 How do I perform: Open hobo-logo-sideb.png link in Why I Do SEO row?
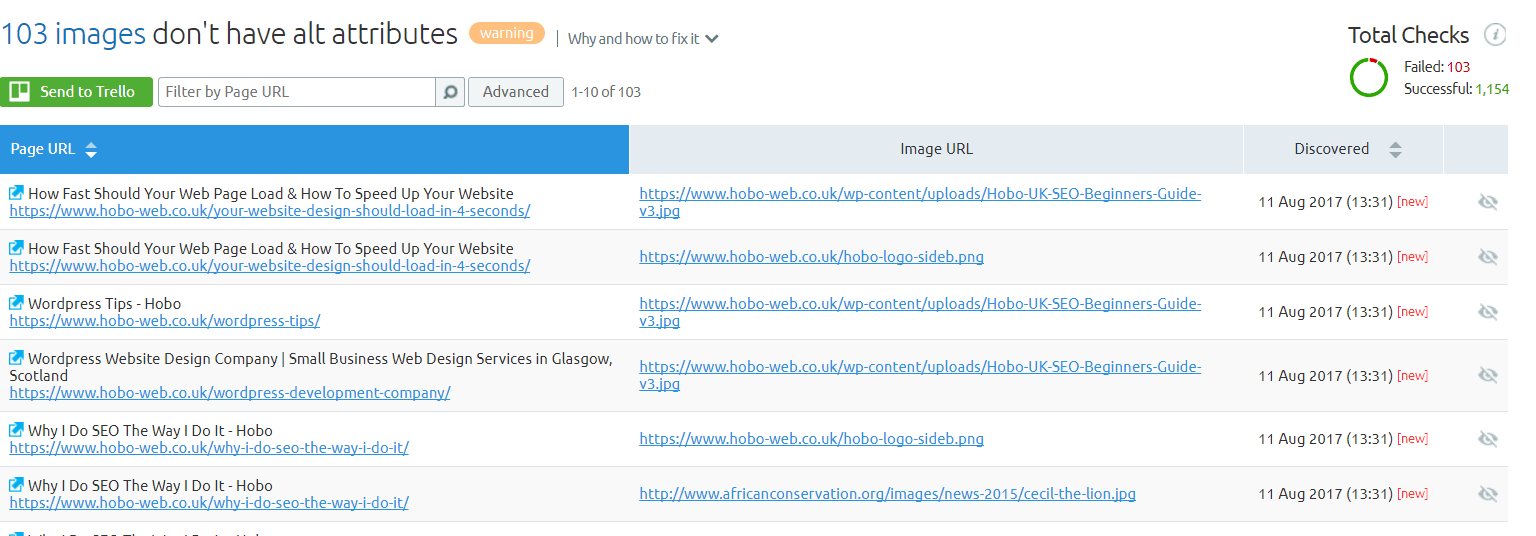[811, 439]
